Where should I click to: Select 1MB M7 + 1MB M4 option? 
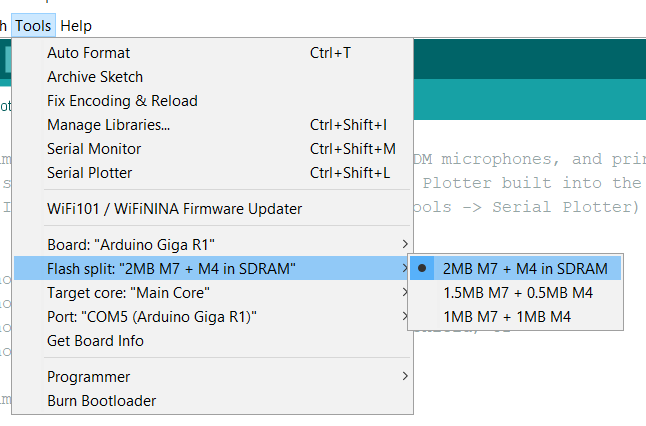[505, 317]
